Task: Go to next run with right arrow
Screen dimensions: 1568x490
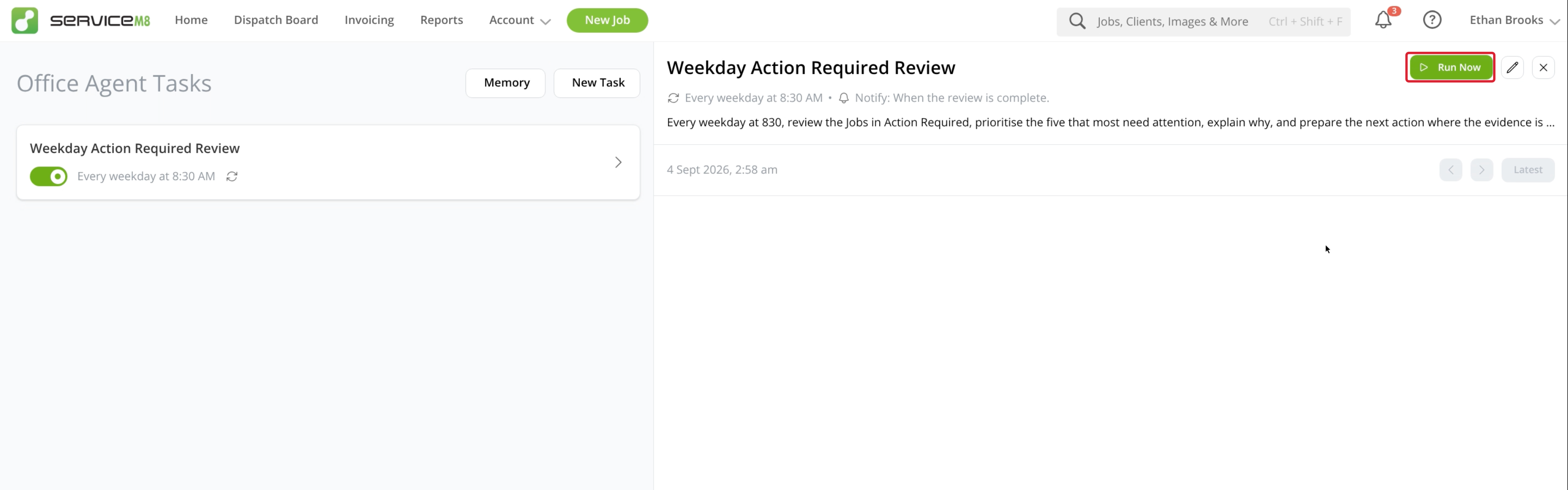Action: point(1481,170)
